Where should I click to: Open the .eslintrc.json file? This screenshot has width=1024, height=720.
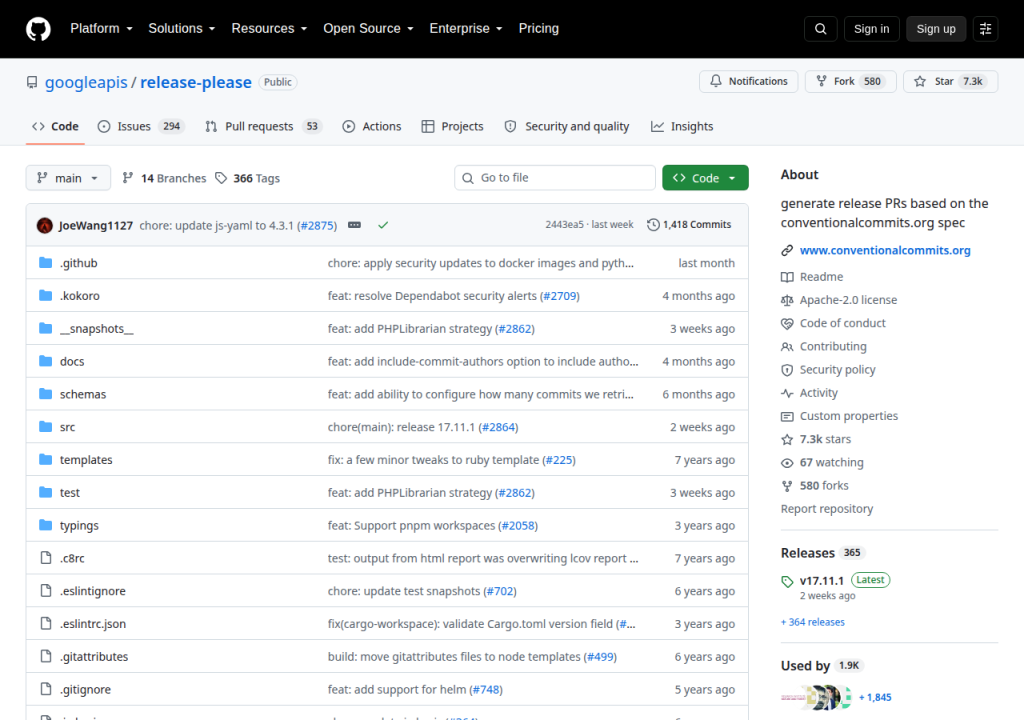point(93,623)
